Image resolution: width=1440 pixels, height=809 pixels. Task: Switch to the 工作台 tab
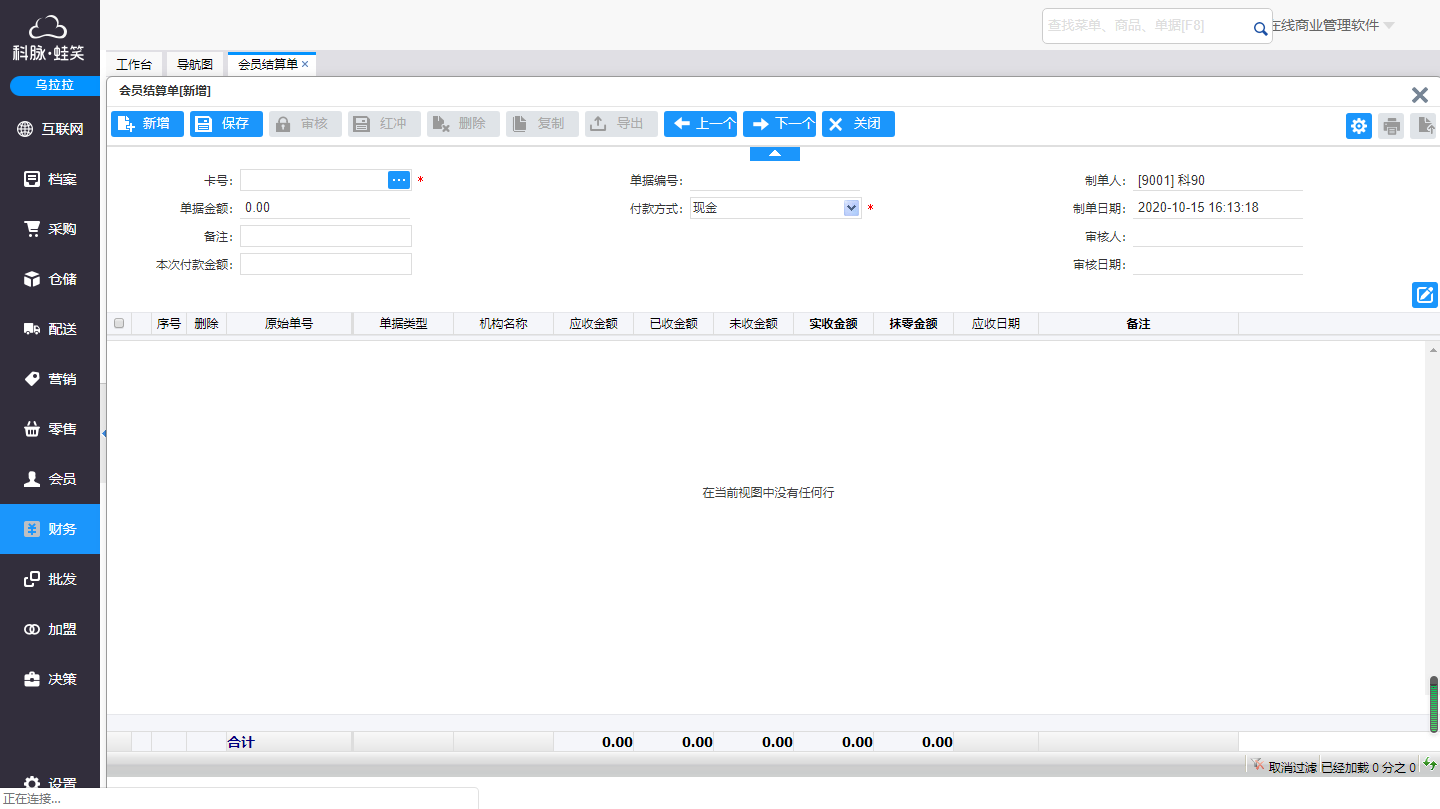coord(134,64)
